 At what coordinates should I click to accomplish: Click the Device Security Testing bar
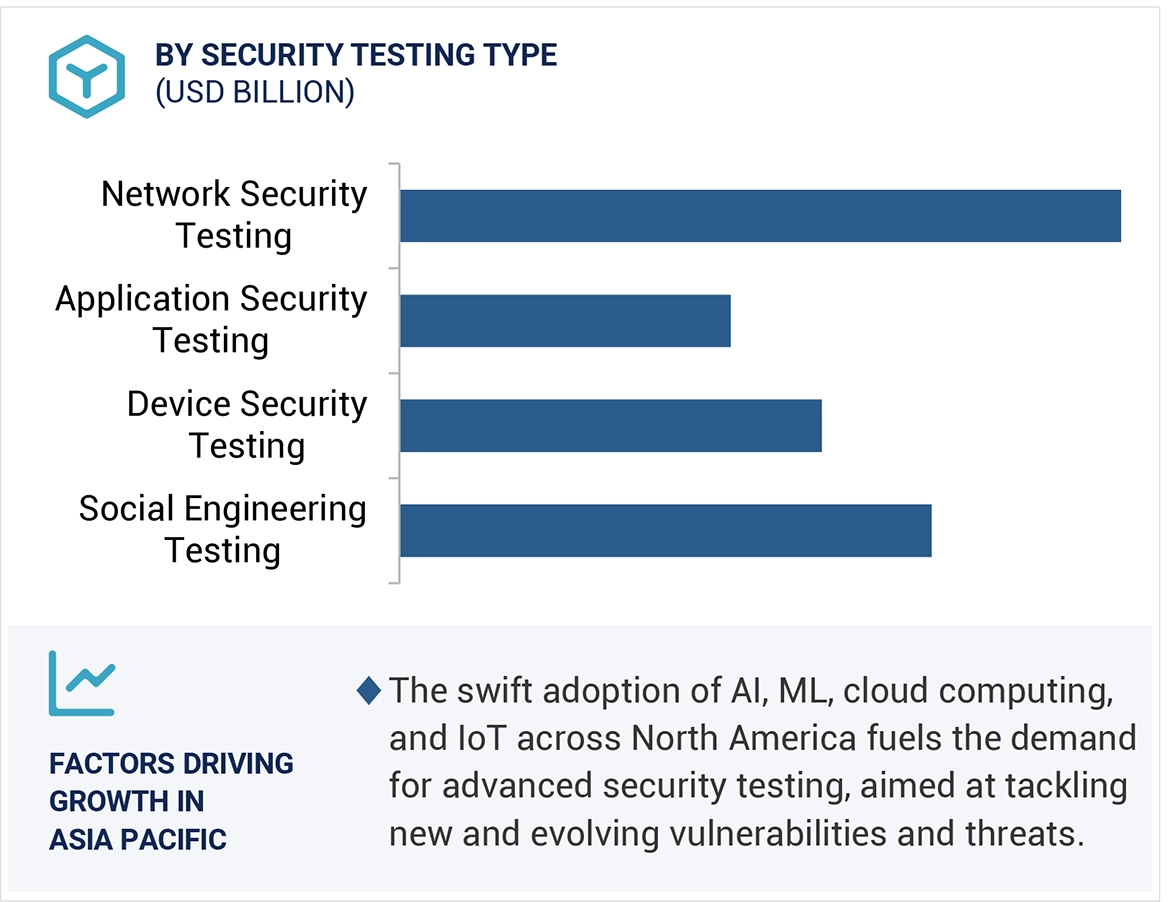pyautogui.click(x=610, y=425)
